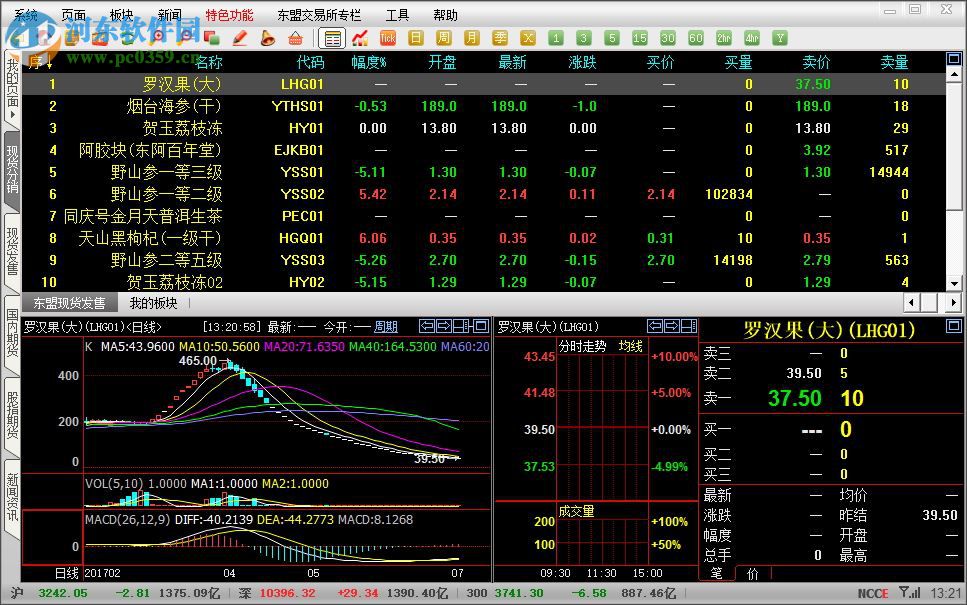The width and height of the screenshot is (967, 605).
Task: Switch to quarterly 季 period
Action: (500, 38)
